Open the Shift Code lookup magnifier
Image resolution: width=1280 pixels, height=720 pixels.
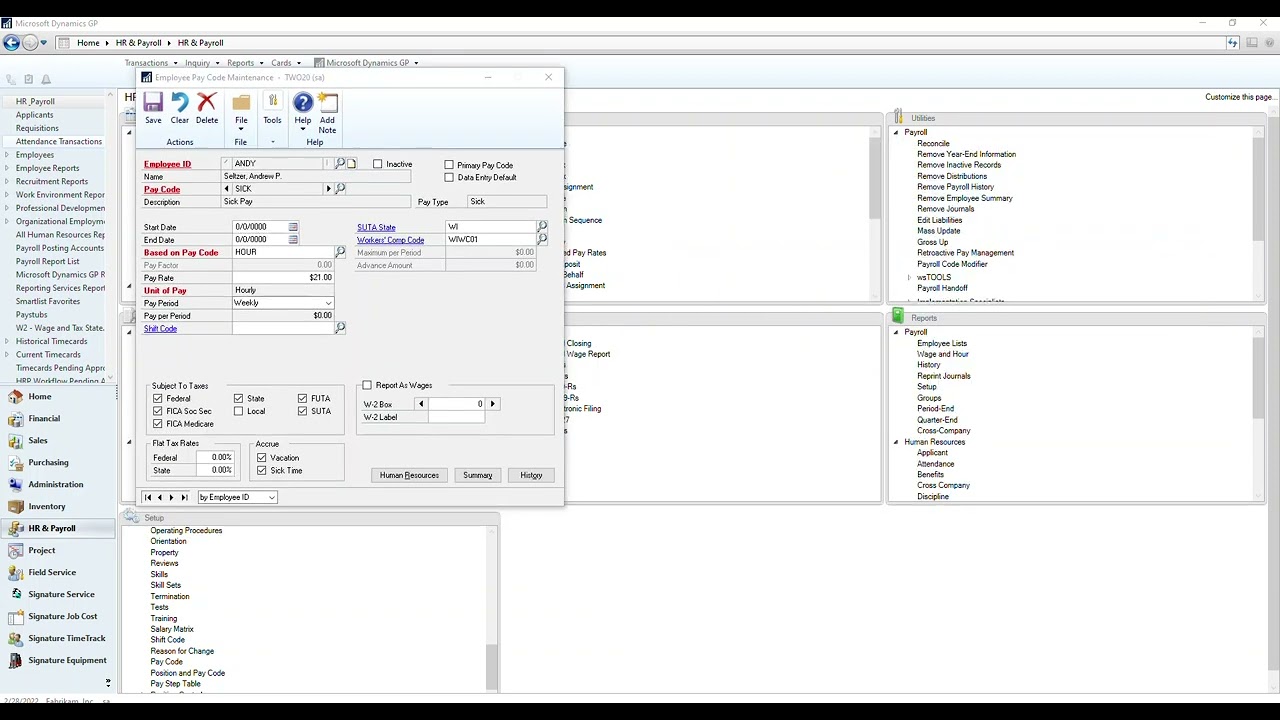click(x=340, y=328)
